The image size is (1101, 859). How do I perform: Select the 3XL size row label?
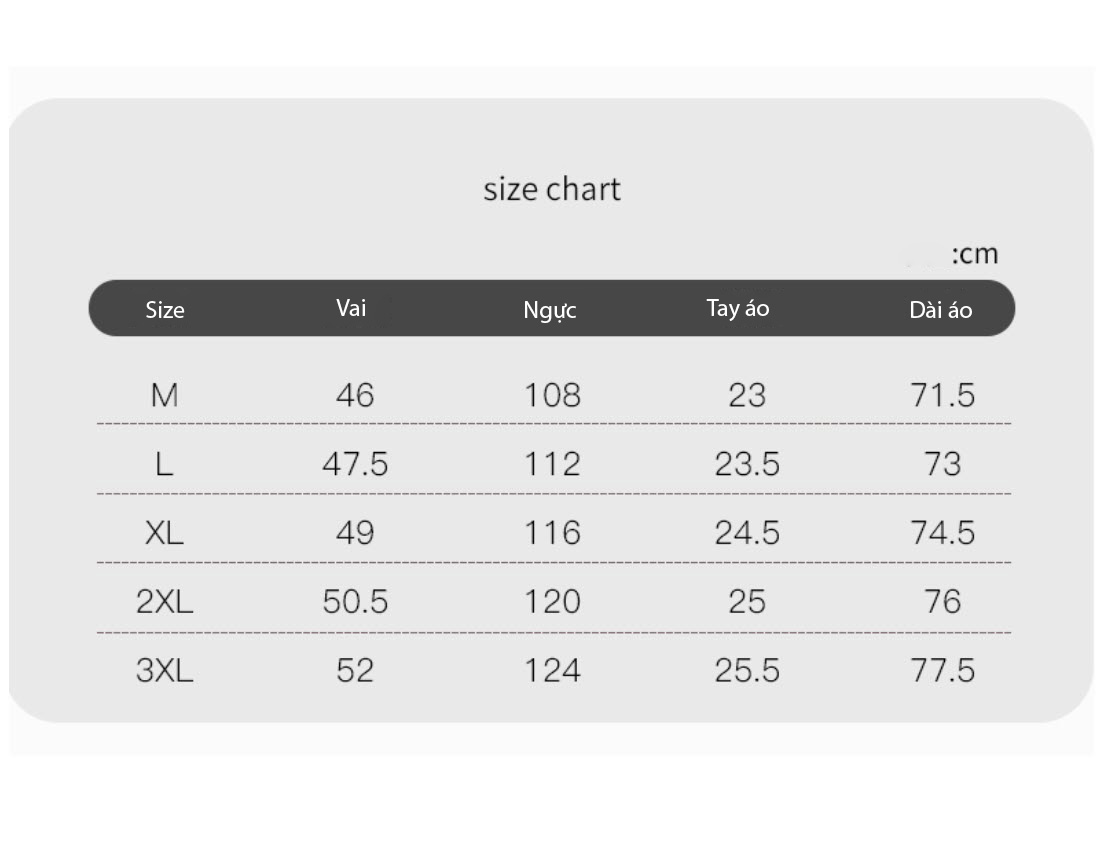pyautogui.click(x=164, y=671)
